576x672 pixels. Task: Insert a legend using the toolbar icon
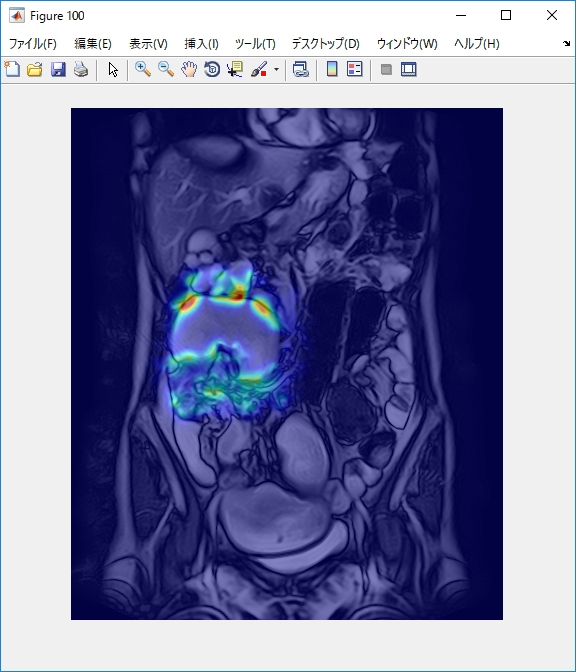355,69
